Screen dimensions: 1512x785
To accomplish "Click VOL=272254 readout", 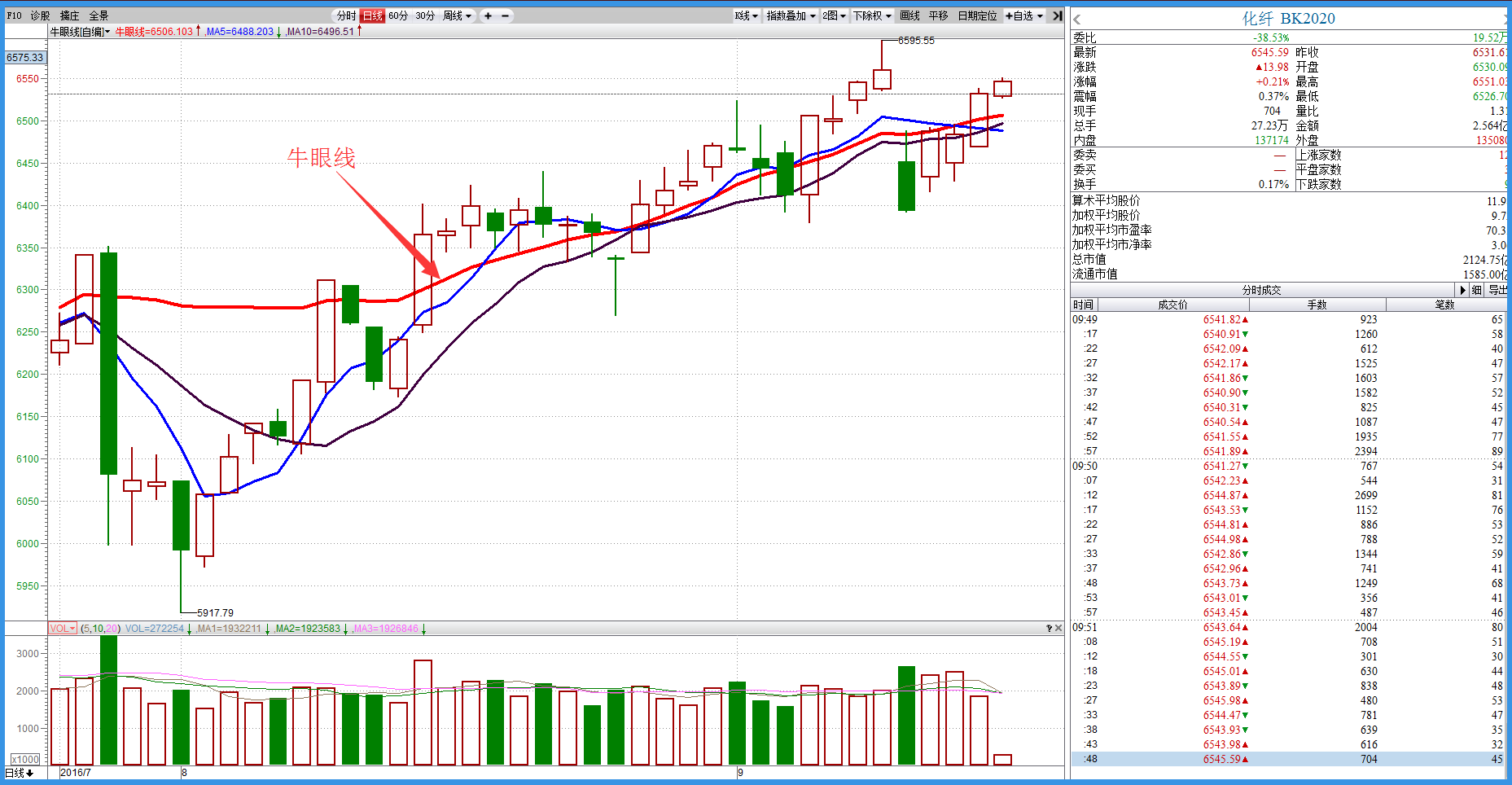I will pyautogui.click(x=155, y=629).
